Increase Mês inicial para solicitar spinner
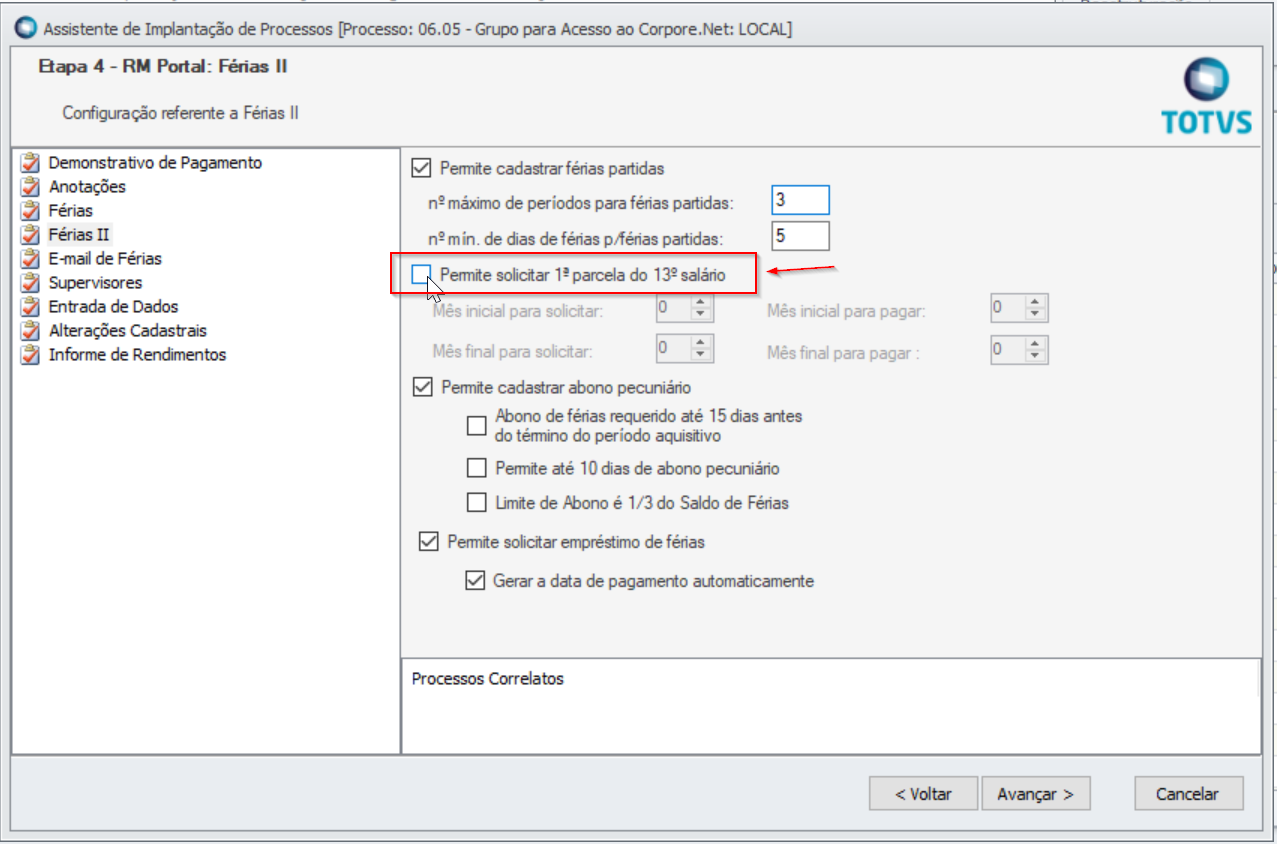This screenshot has height=844, width=1277. pos(702,303)
